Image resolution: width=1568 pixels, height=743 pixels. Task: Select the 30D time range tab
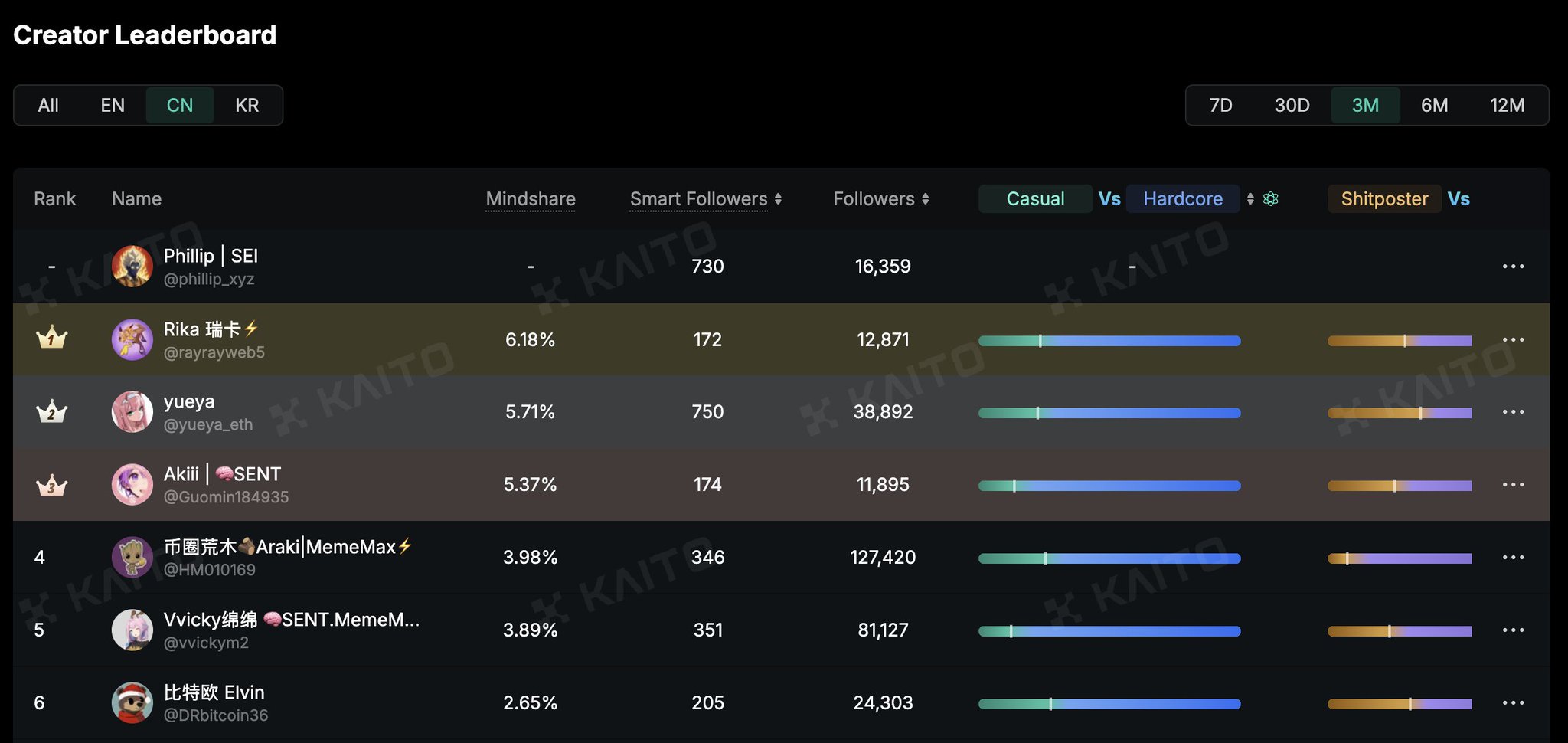[1292, 106]
